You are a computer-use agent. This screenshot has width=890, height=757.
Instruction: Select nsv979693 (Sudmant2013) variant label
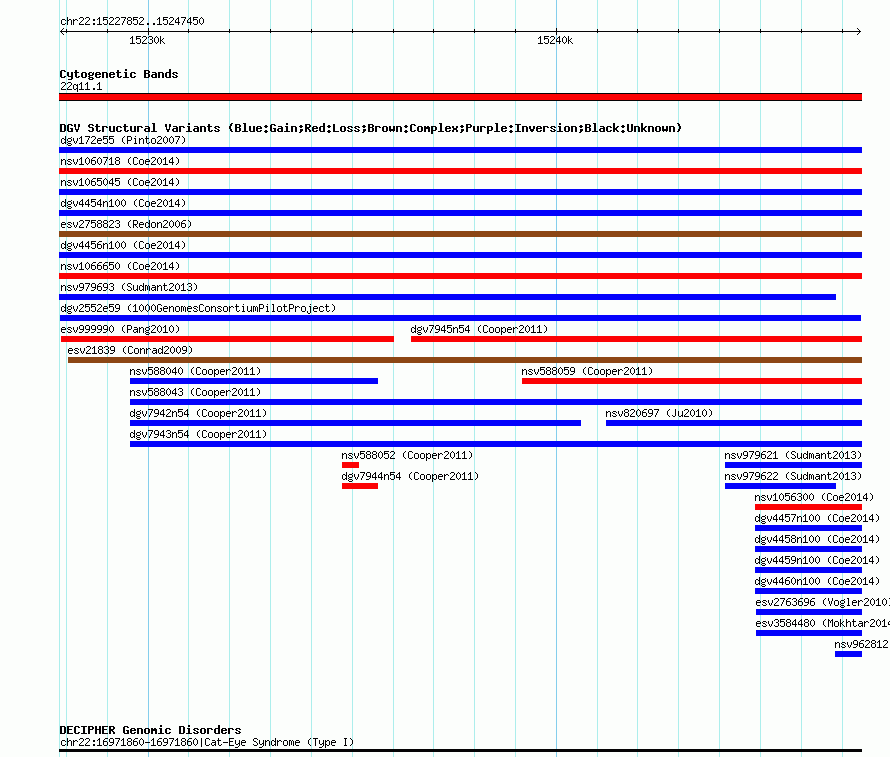coord(129,287)
